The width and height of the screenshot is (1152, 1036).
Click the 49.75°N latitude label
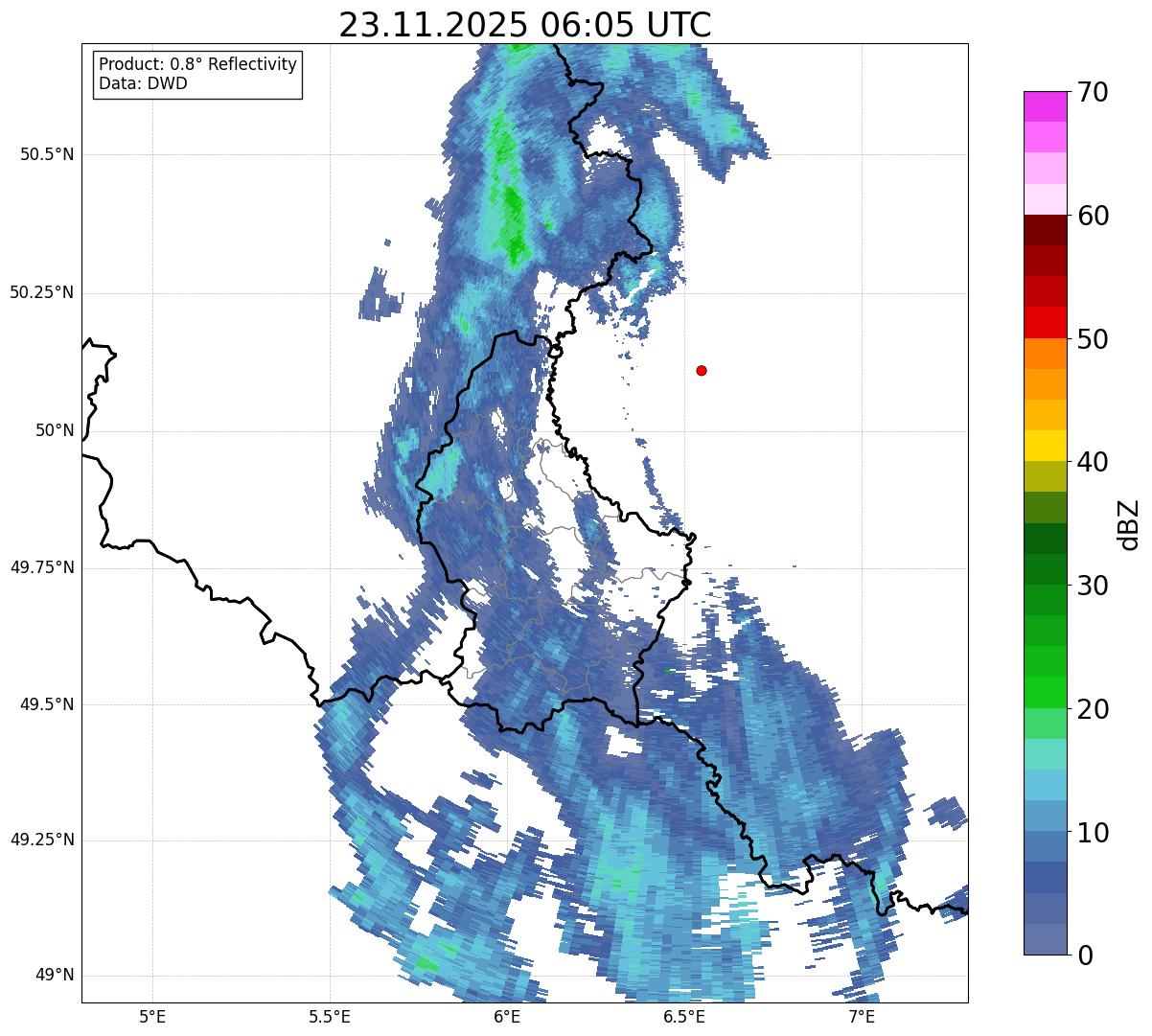(42, 567)
